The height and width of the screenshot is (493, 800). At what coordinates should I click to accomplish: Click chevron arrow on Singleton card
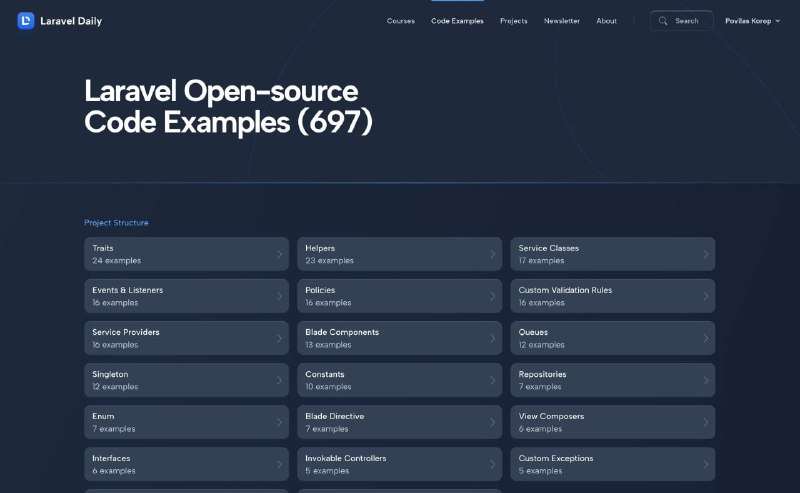pyautogui.click(x=279, y=380)
